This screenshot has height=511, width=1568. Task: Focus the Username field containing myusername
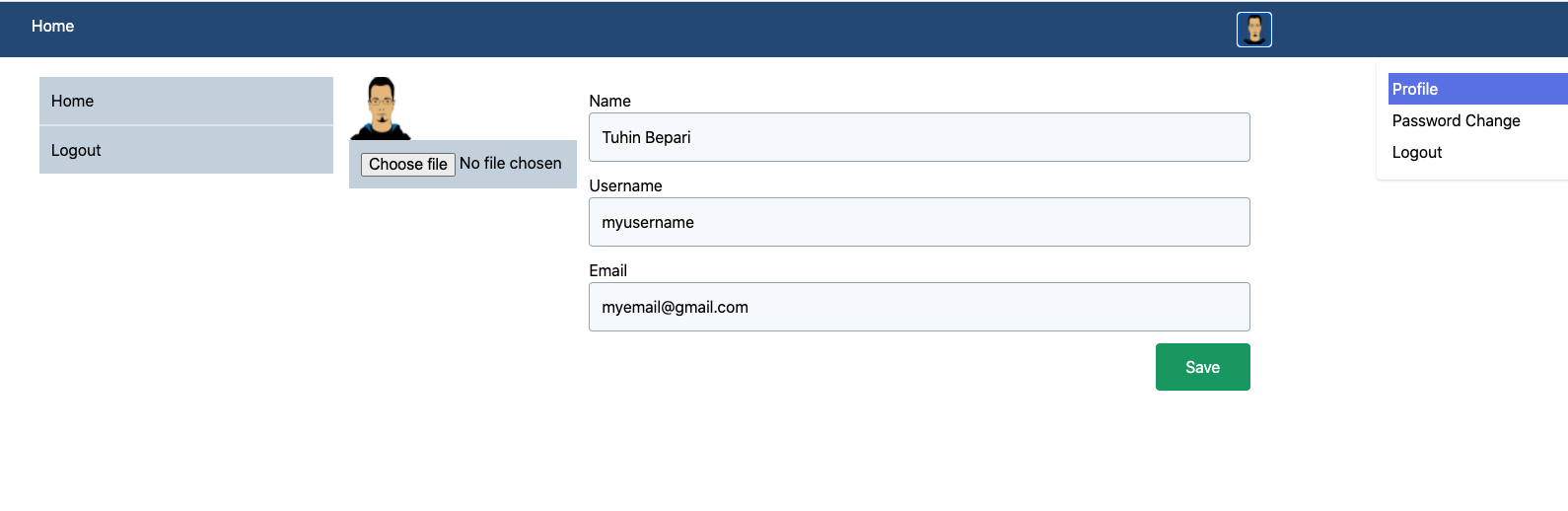click(x=919, y=222)
